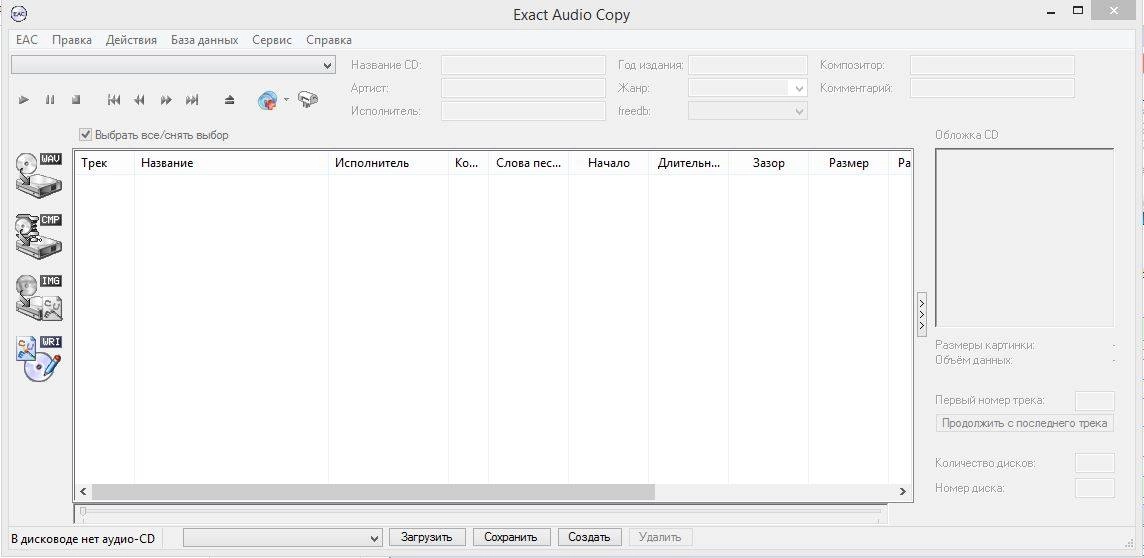Viewport: 1144px width, 558px height.
Task: Click the WRI write CD icon
Action: tap(39, 359)
